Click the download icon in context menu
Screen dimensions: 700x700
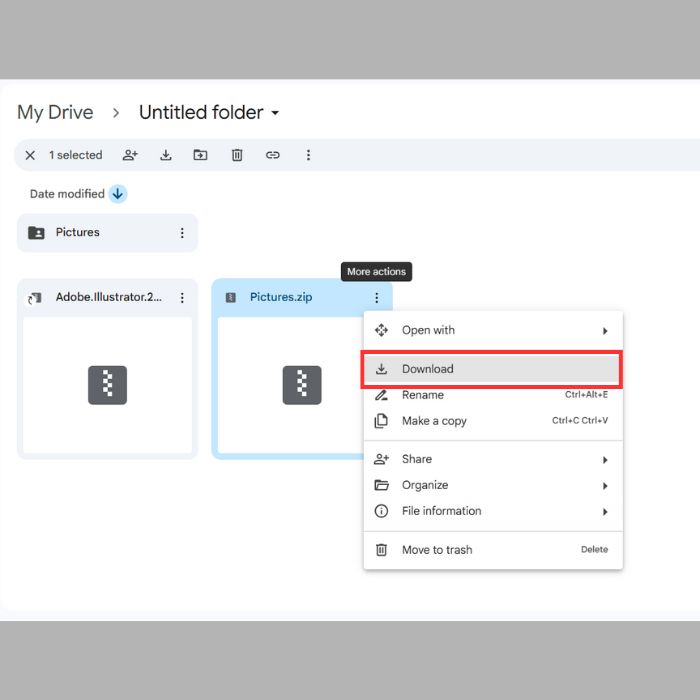click(381, 369)
